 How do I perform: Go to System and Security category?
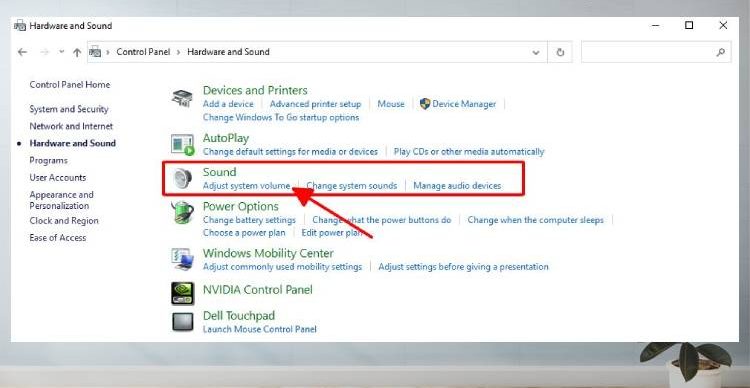point(68,109)
